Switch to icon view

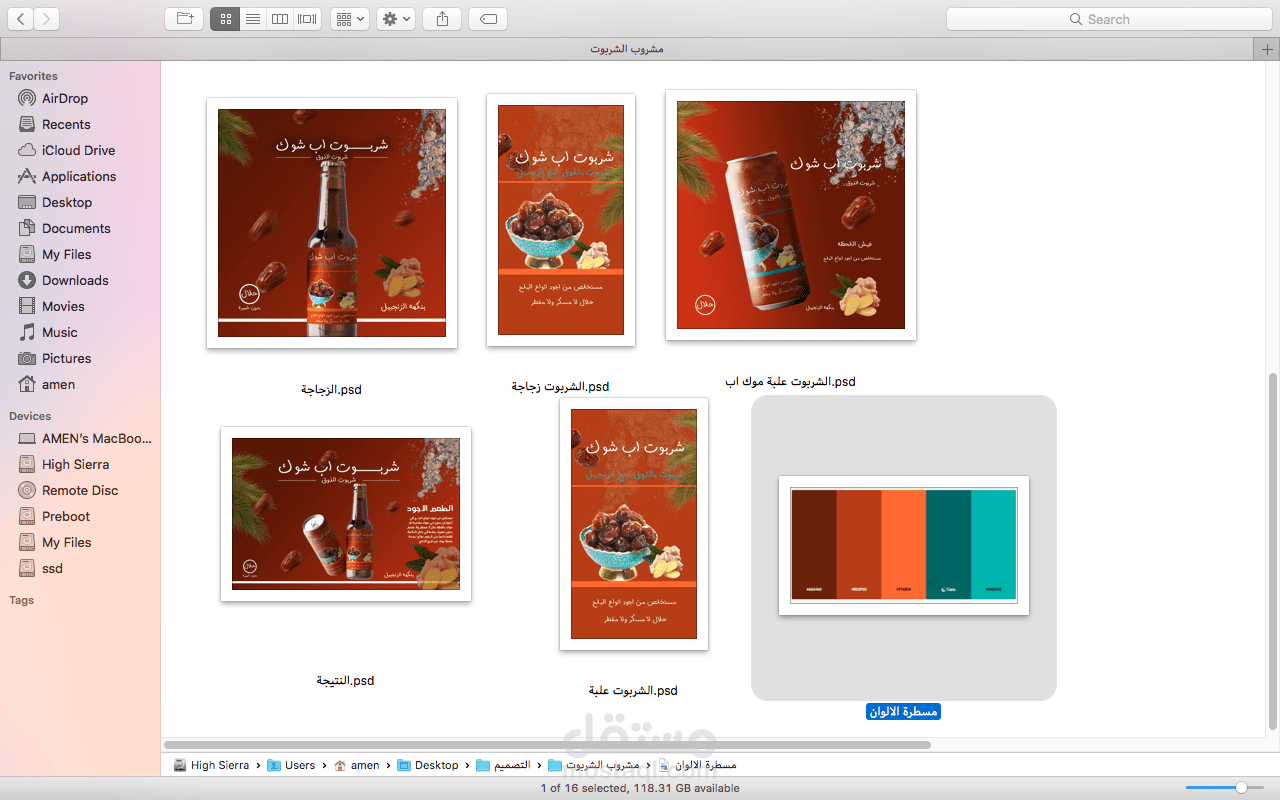225,19
